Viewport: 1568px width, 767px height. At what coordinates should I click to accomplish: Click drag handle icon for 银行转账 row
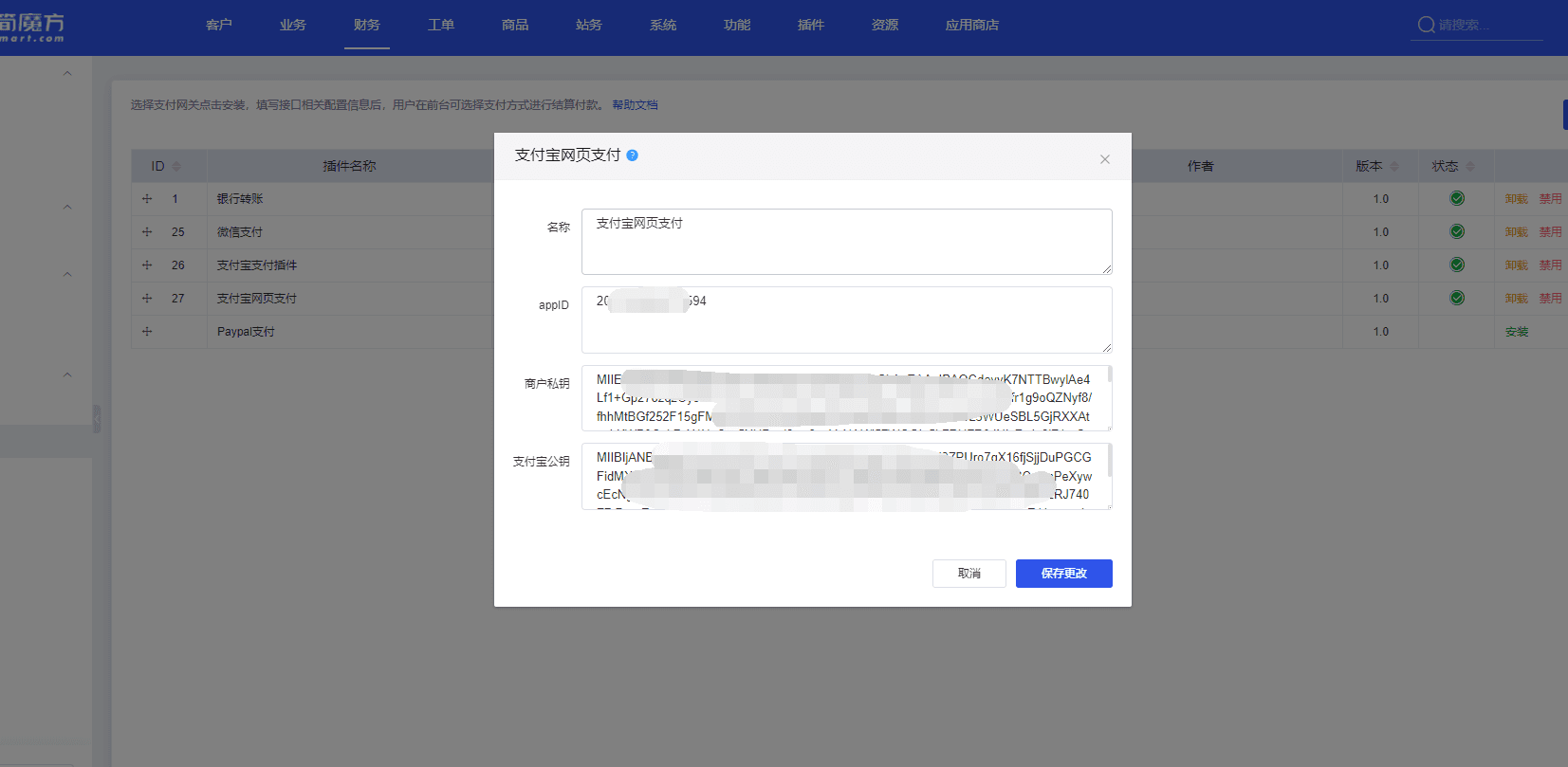[147, 199]
